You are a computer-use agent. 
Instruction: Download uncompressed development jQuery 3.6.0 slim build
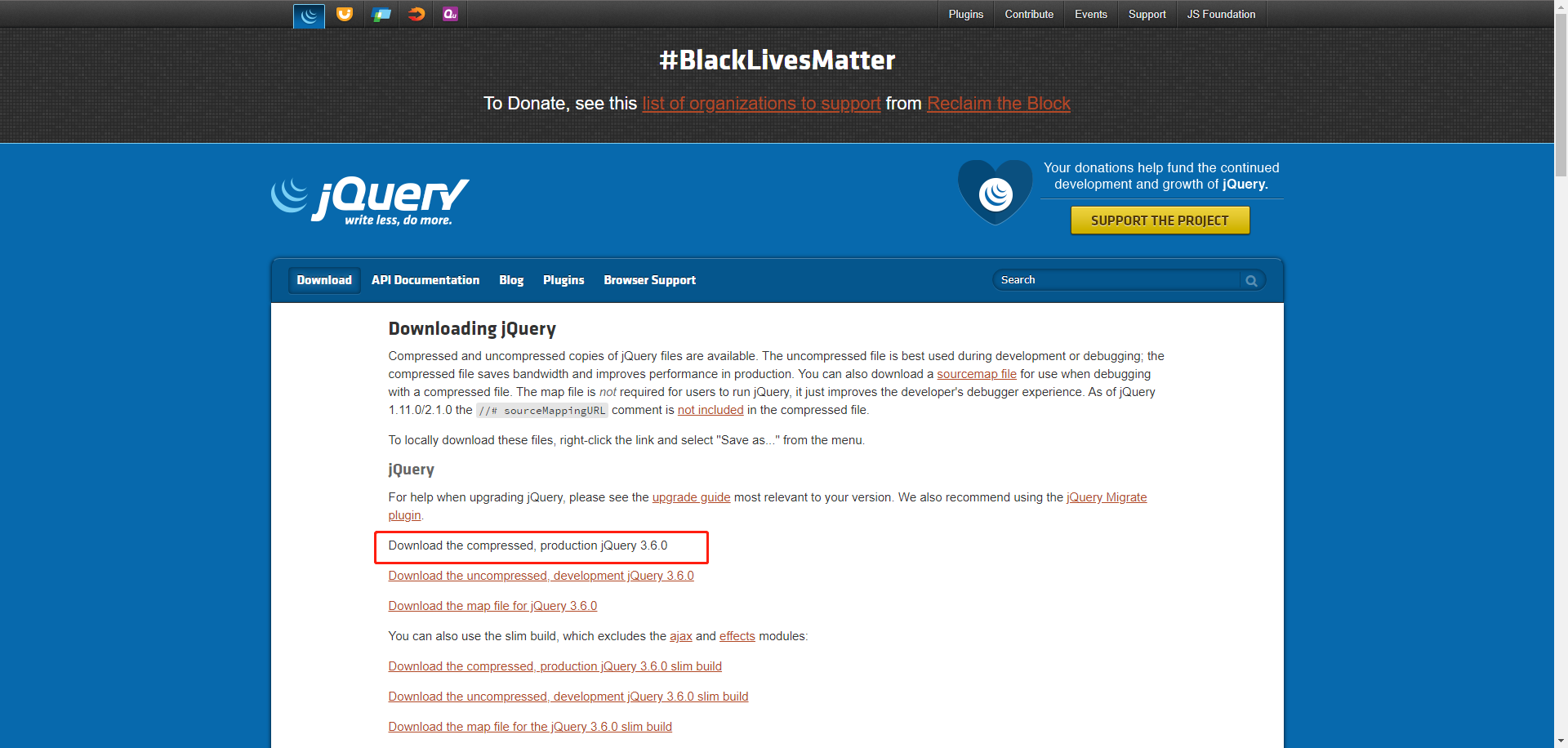(x=568, y=697)
